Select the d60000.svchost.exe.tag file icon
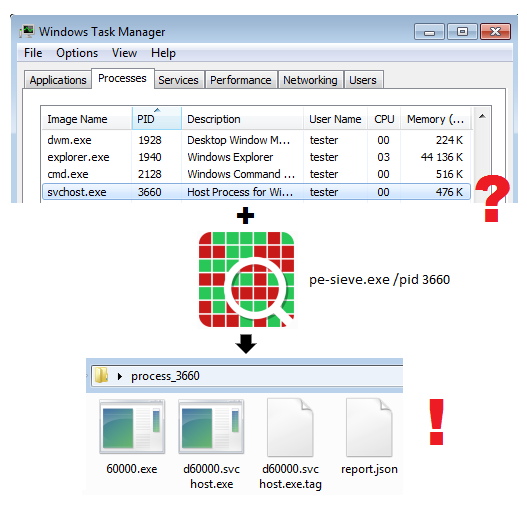This screenshot has height=509, width=527. click(x=290, y=427)
